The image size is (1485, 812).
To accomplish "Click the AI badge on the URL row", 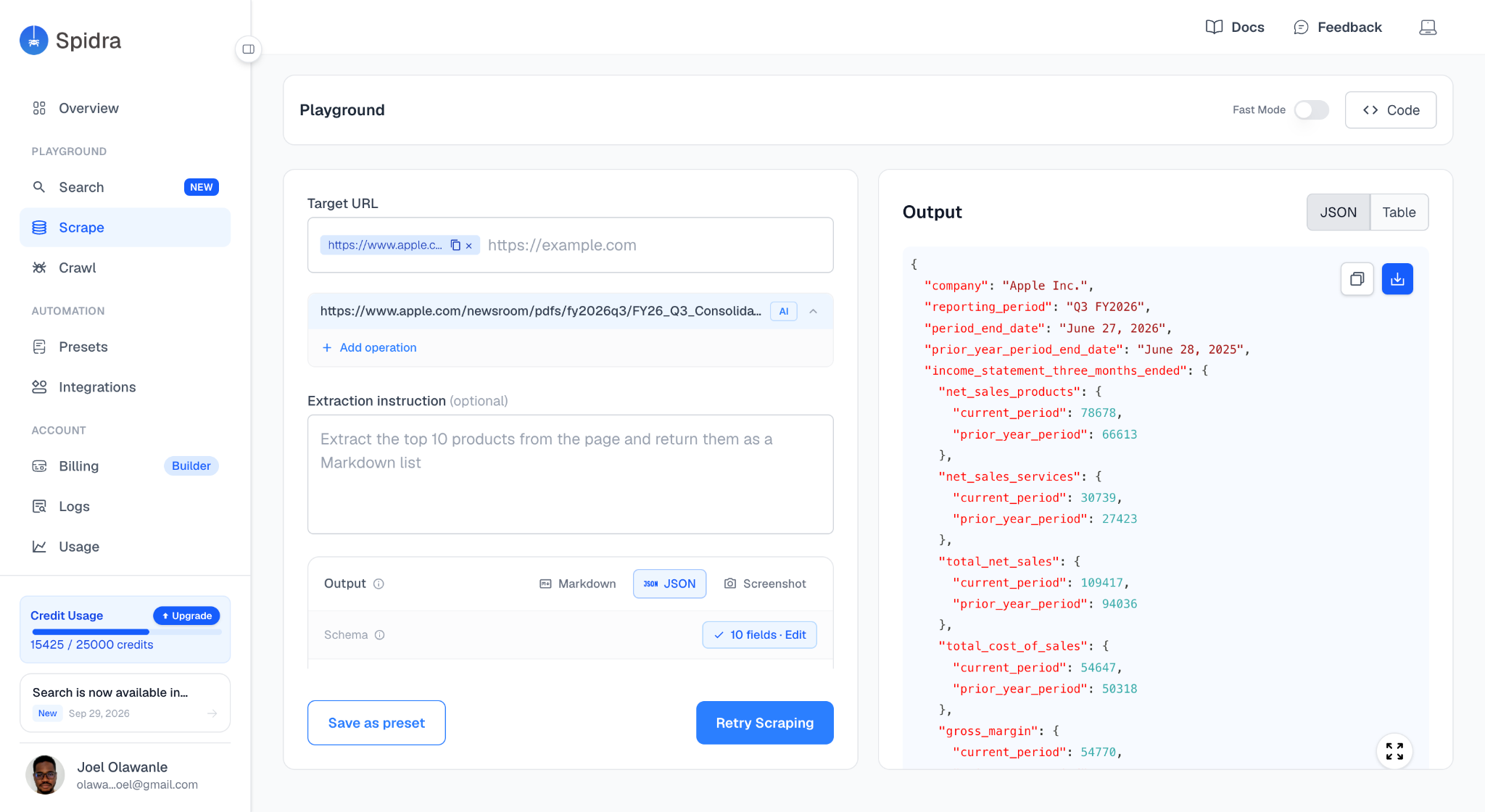I will tap(784, 311).
